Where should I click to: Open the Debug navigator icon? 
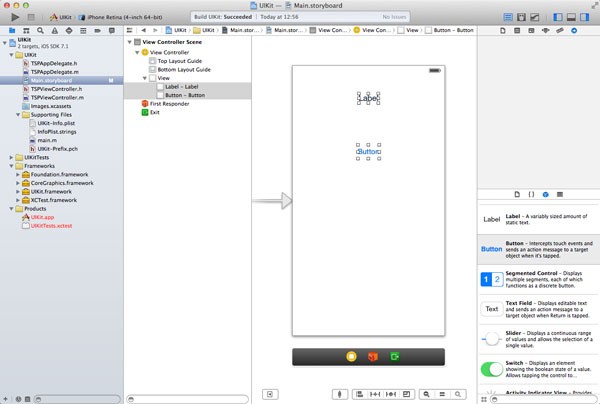point(83,31)
